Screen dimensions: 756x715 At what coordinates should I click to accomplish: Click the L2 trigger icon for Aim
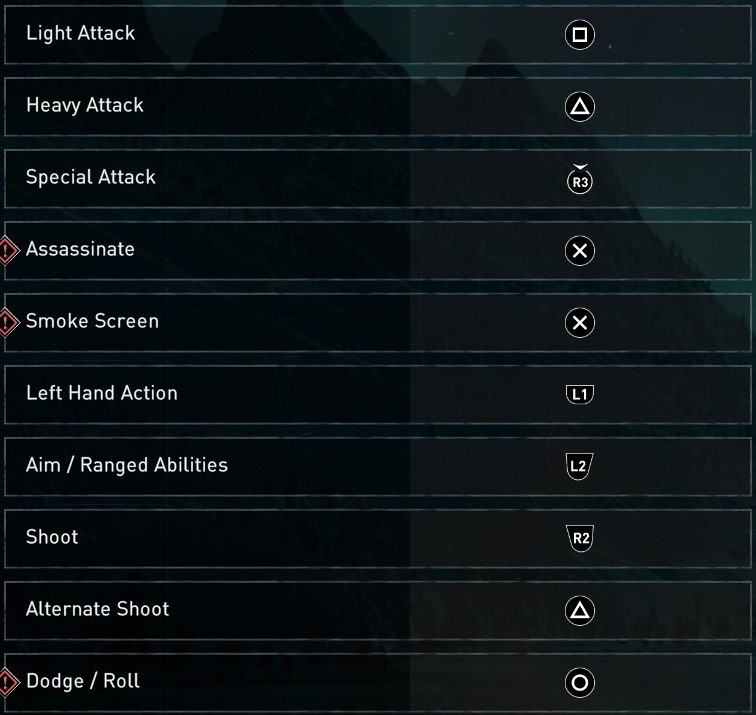pyautogui.click(x=579, y=466)
